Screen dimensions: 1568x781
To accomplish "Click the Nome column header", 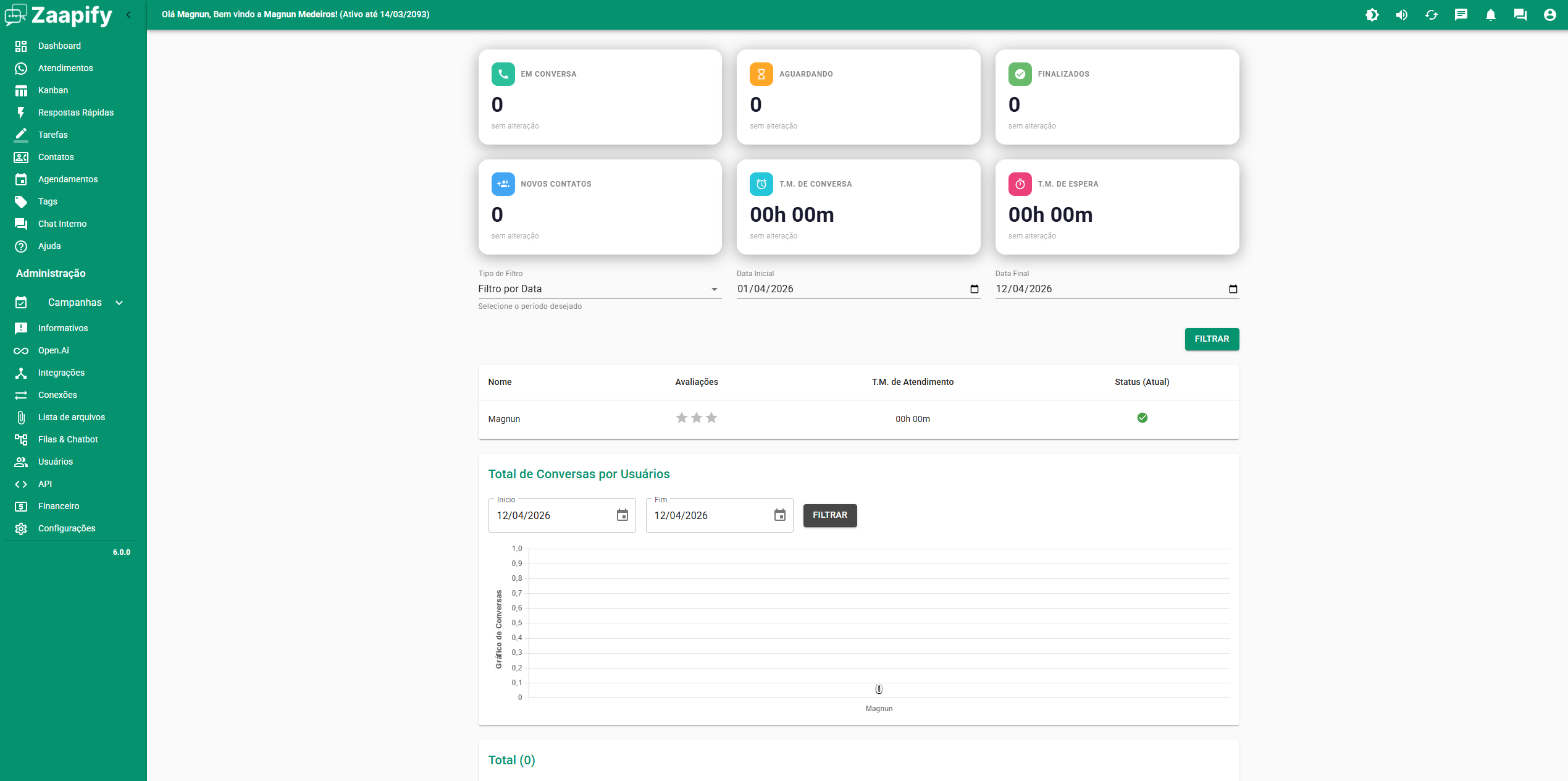I will pos(500,382).
